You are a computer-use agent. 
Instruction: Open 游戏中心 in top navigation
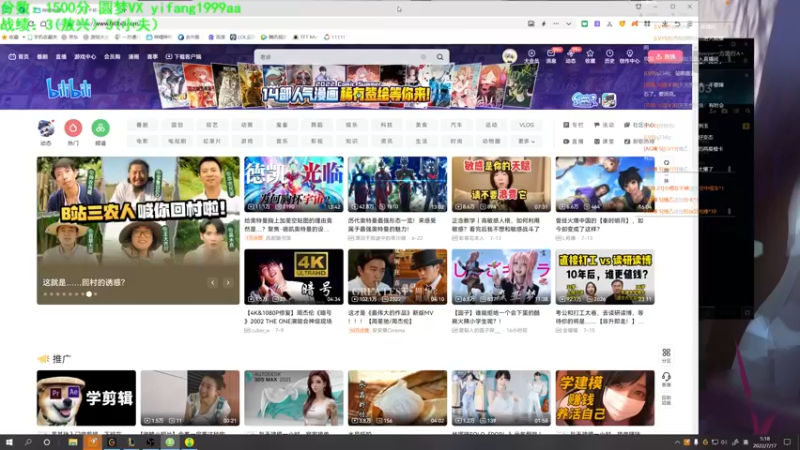coord(85,57)
